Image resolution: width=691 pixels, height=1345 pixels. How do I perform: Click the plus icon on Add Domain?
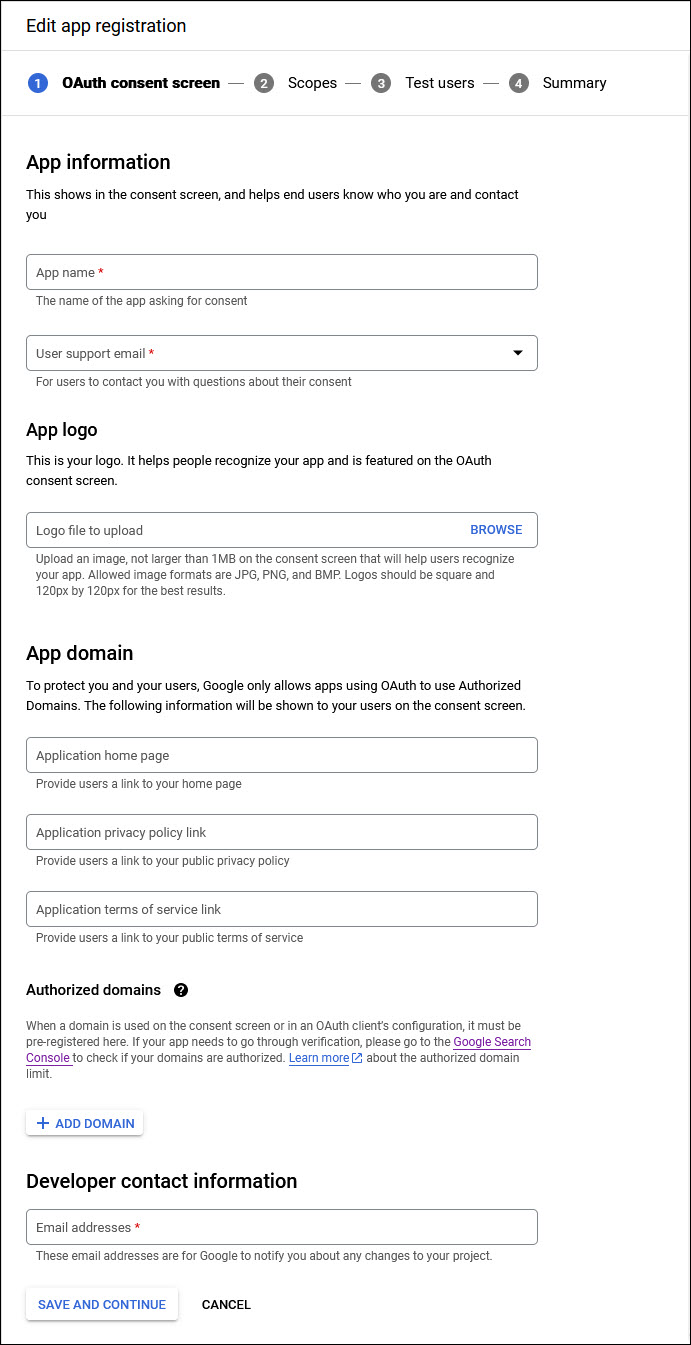(42, 1123)
